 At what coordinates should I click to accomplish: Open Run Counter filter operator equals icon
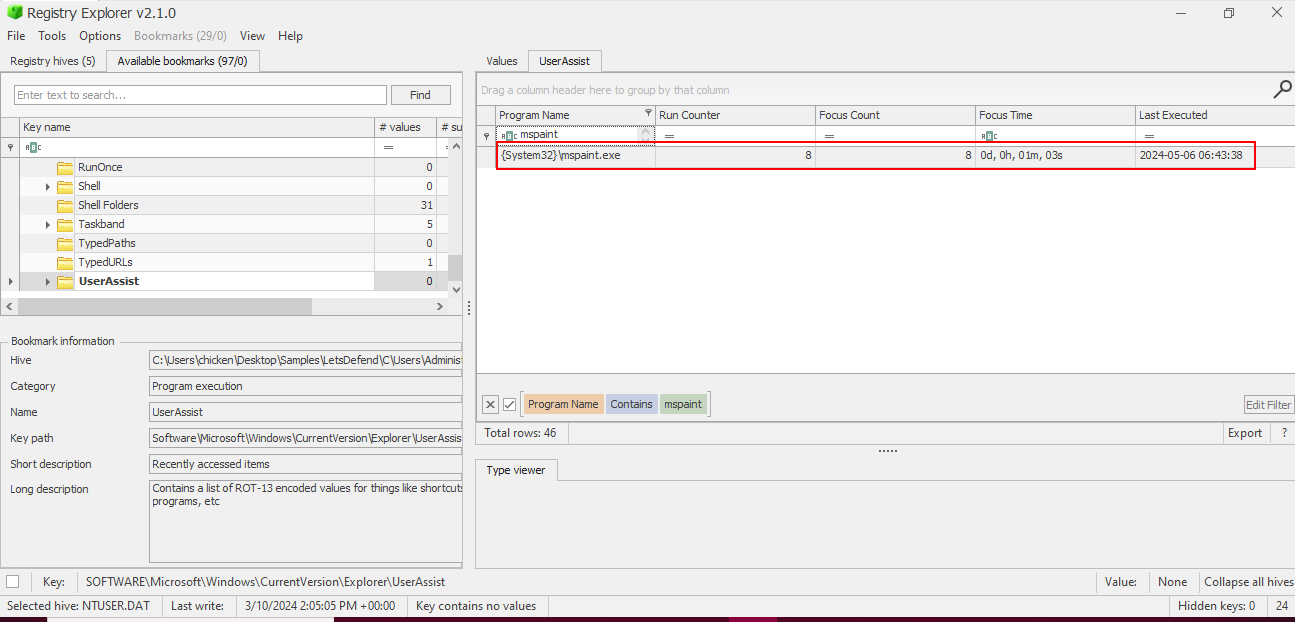[669, 136]
